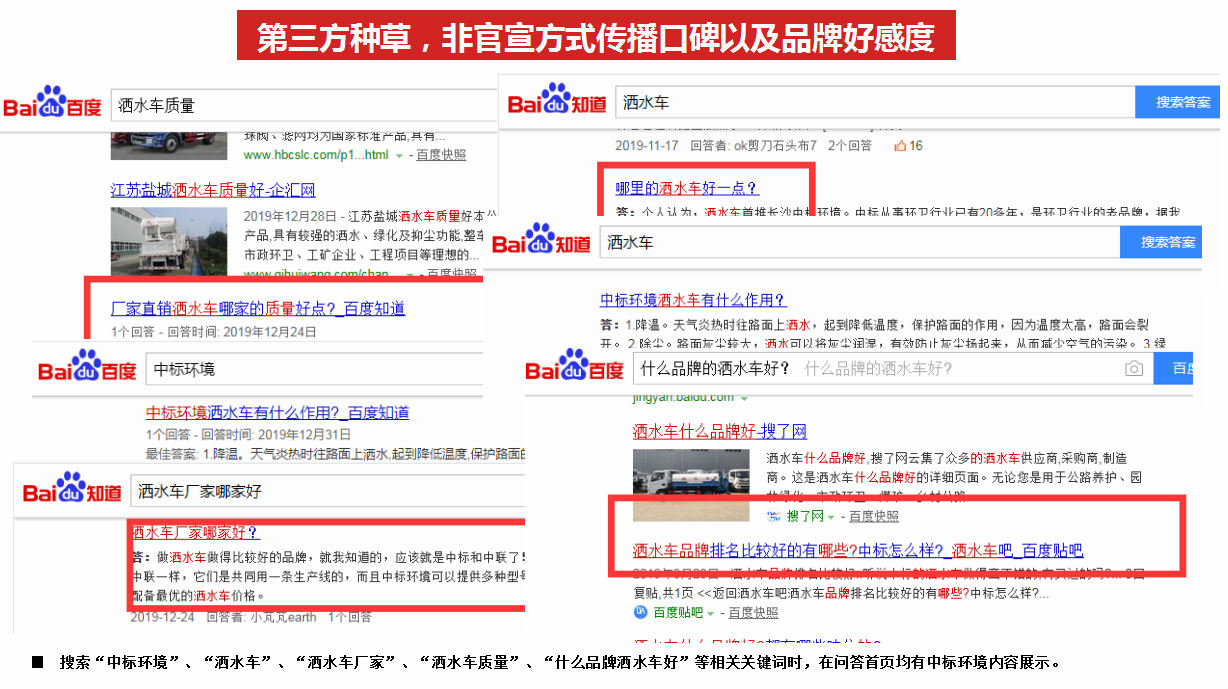Click the camera image-search icon in the search box
Viewport: 1228px width, 689px height.
(x=1133, y=369)
